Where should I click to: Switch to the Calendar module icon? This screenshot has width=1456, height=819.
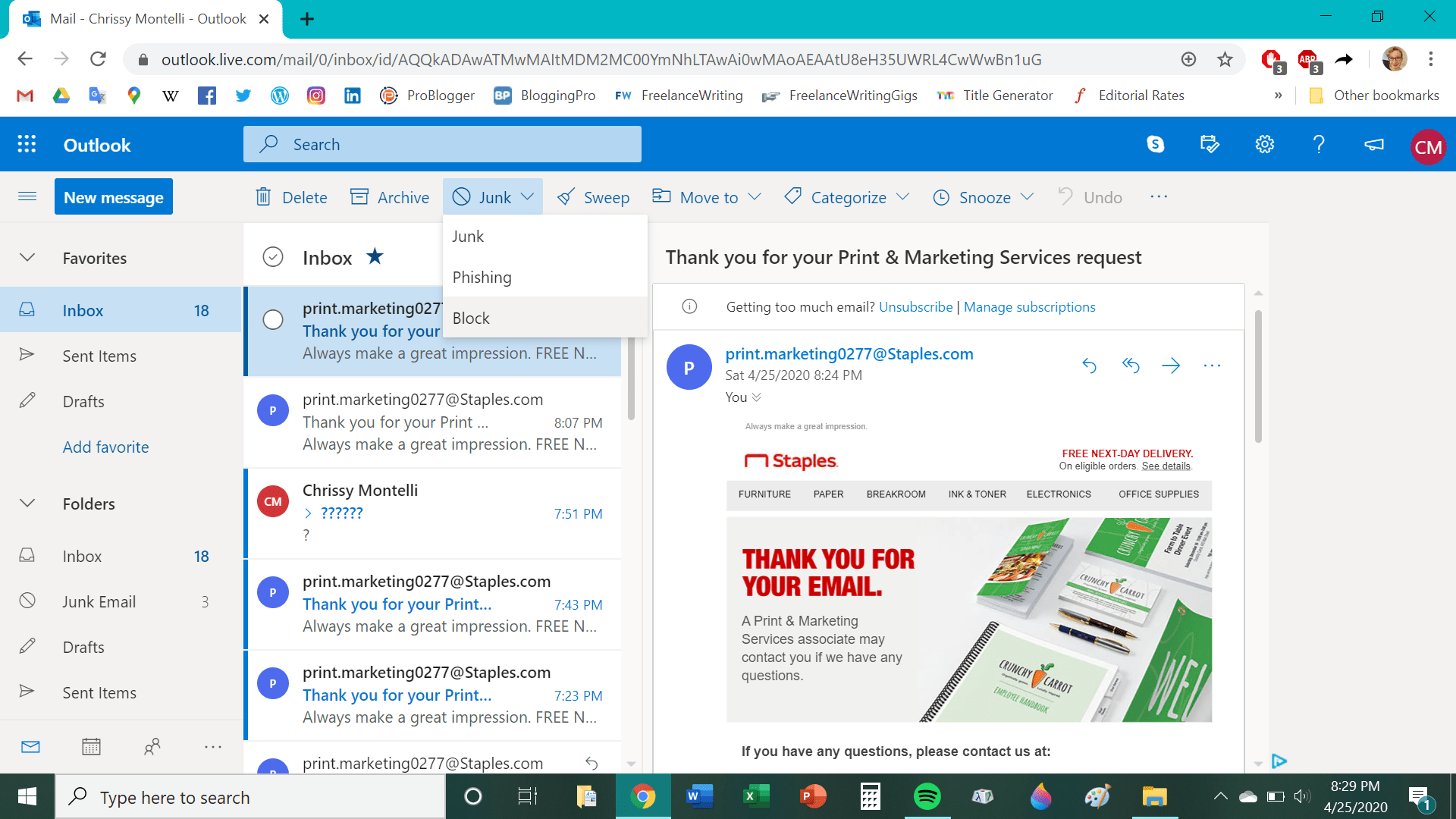point(91,747)
